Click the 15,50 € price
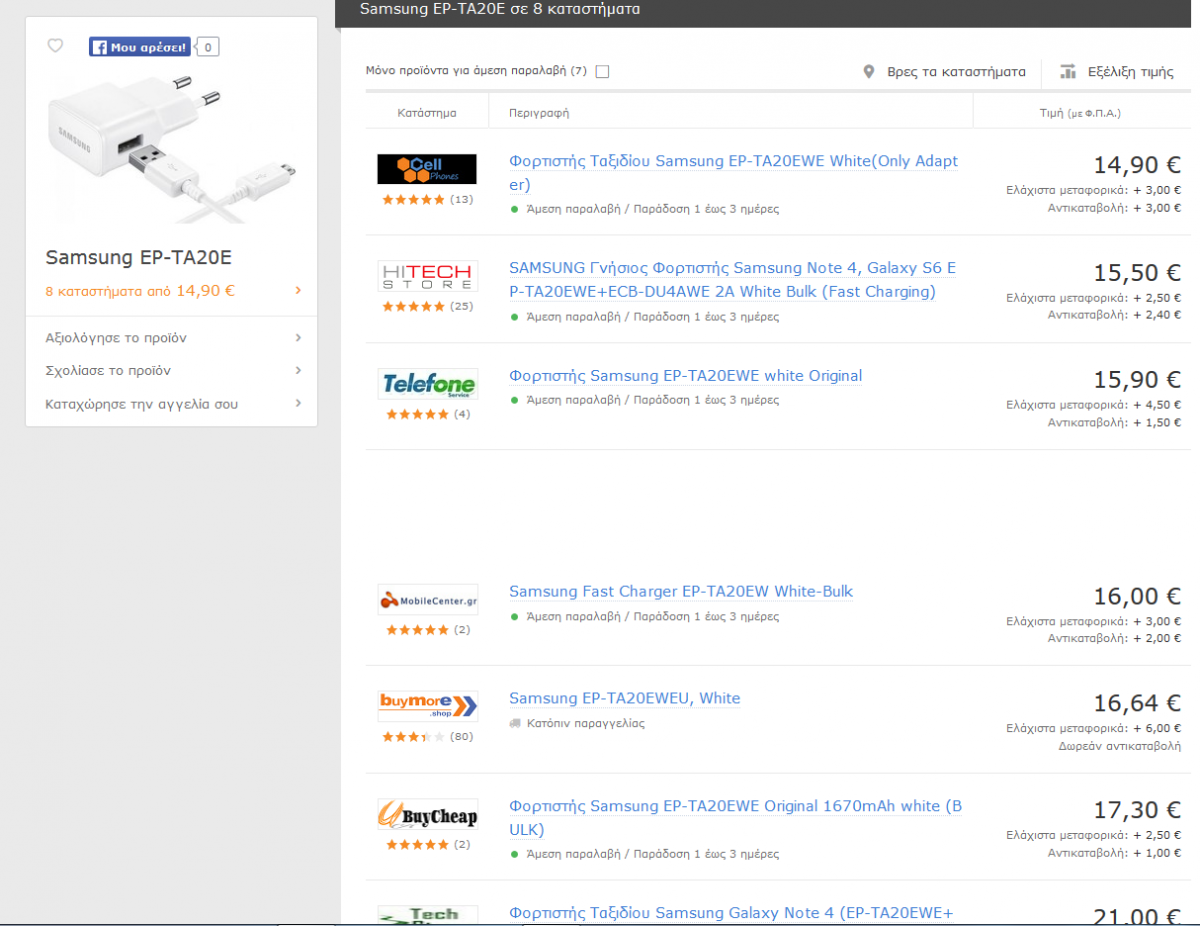Screen dimensions: 1200x926 1137,272
